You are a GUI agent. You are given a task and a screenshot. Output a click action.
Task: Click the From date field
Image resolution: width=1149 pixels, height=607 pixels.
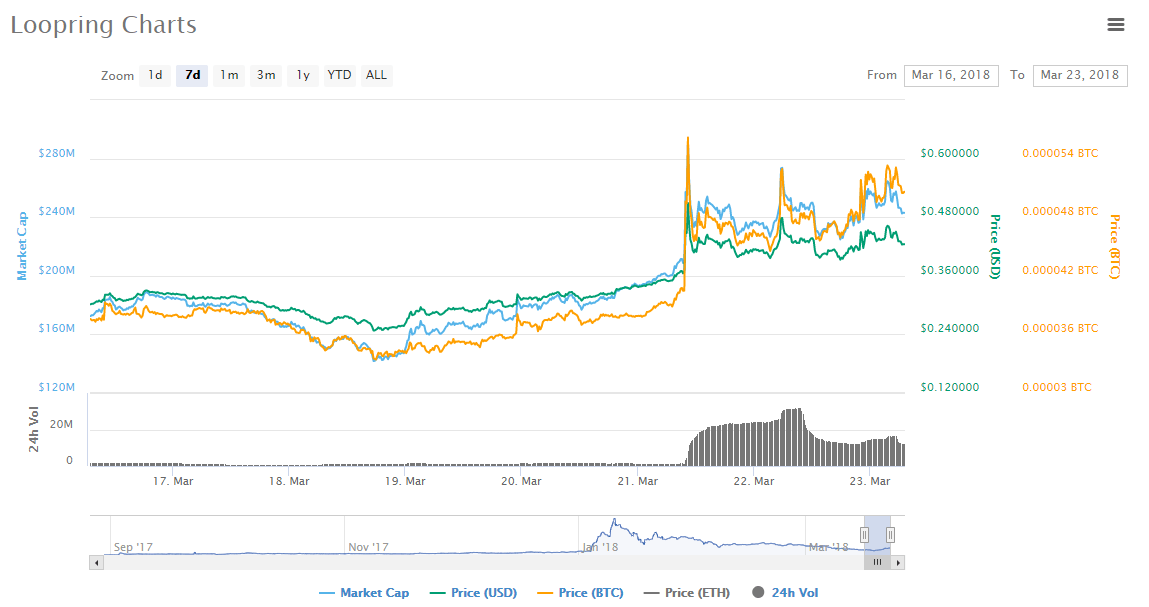click(950, 75)
